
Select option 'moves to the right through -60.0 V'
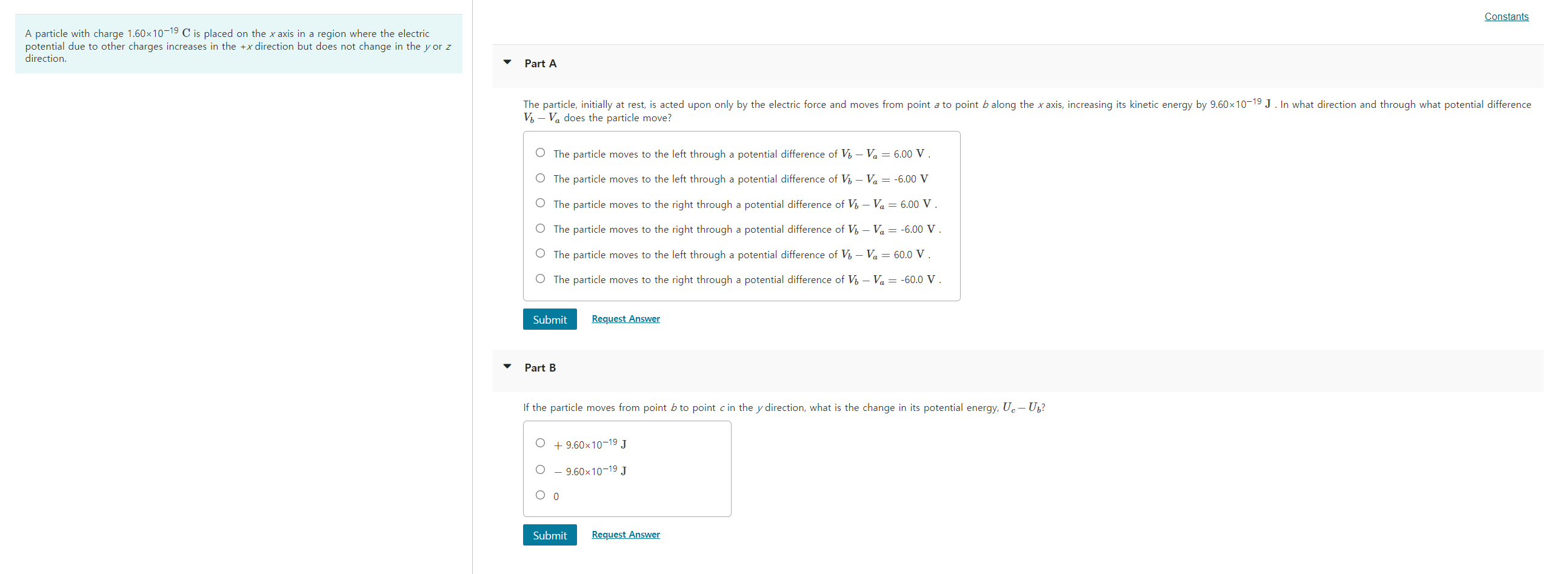pos(539,278)
